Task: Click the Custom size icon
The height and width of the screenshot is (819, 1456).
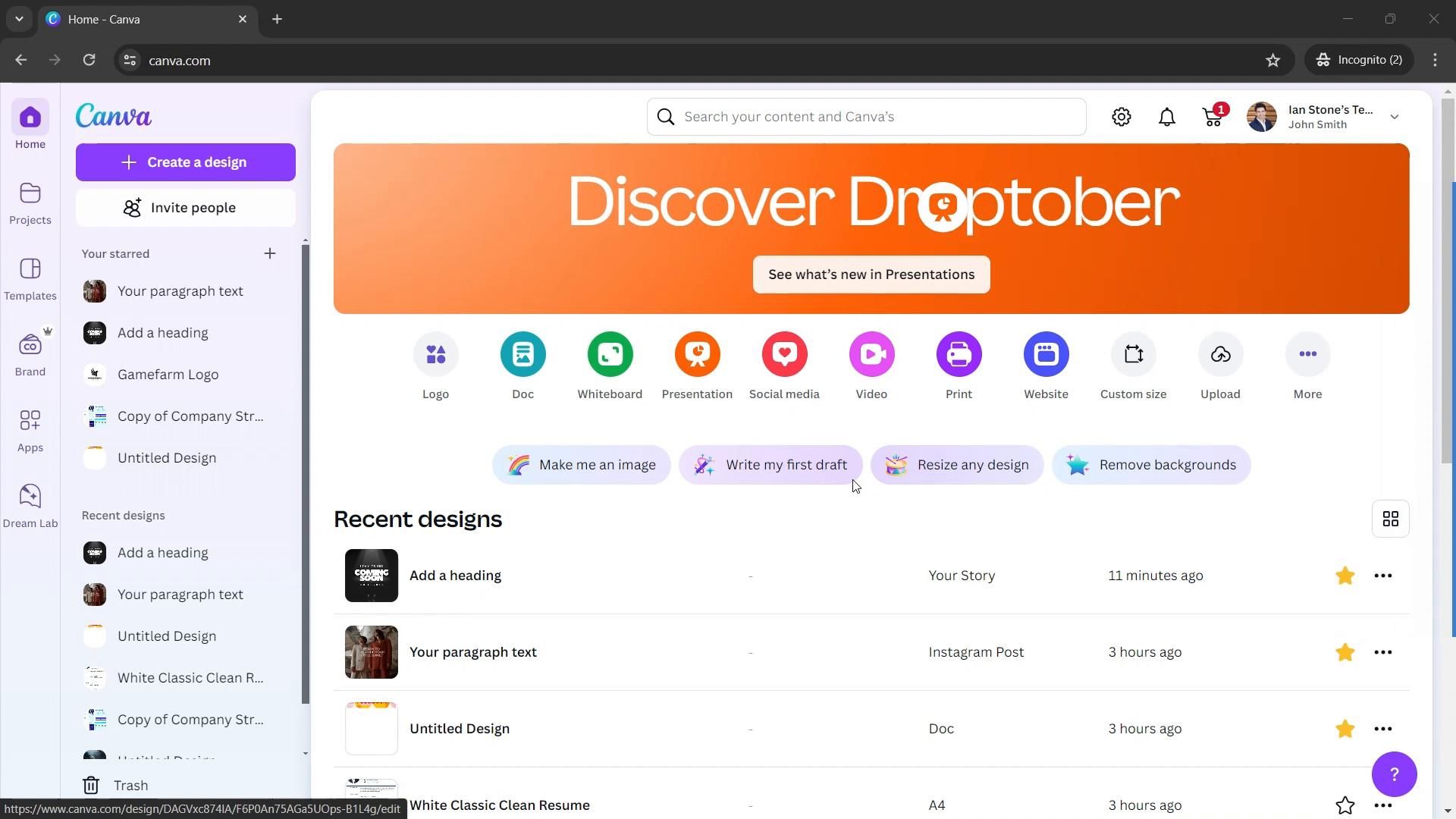Action: pos(1133,354)
